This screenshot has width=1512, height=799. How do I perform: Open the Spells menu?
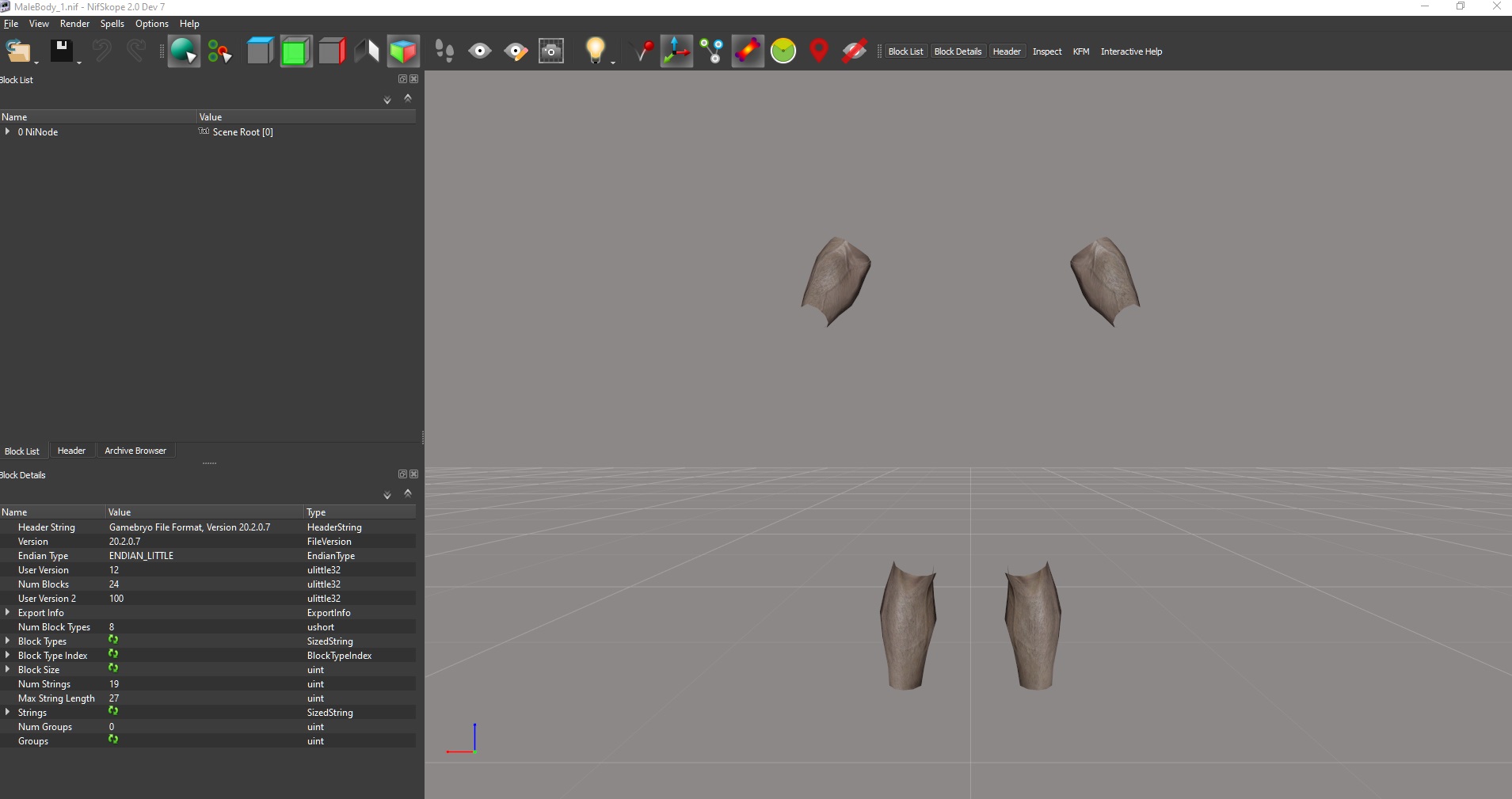point(112,24)
